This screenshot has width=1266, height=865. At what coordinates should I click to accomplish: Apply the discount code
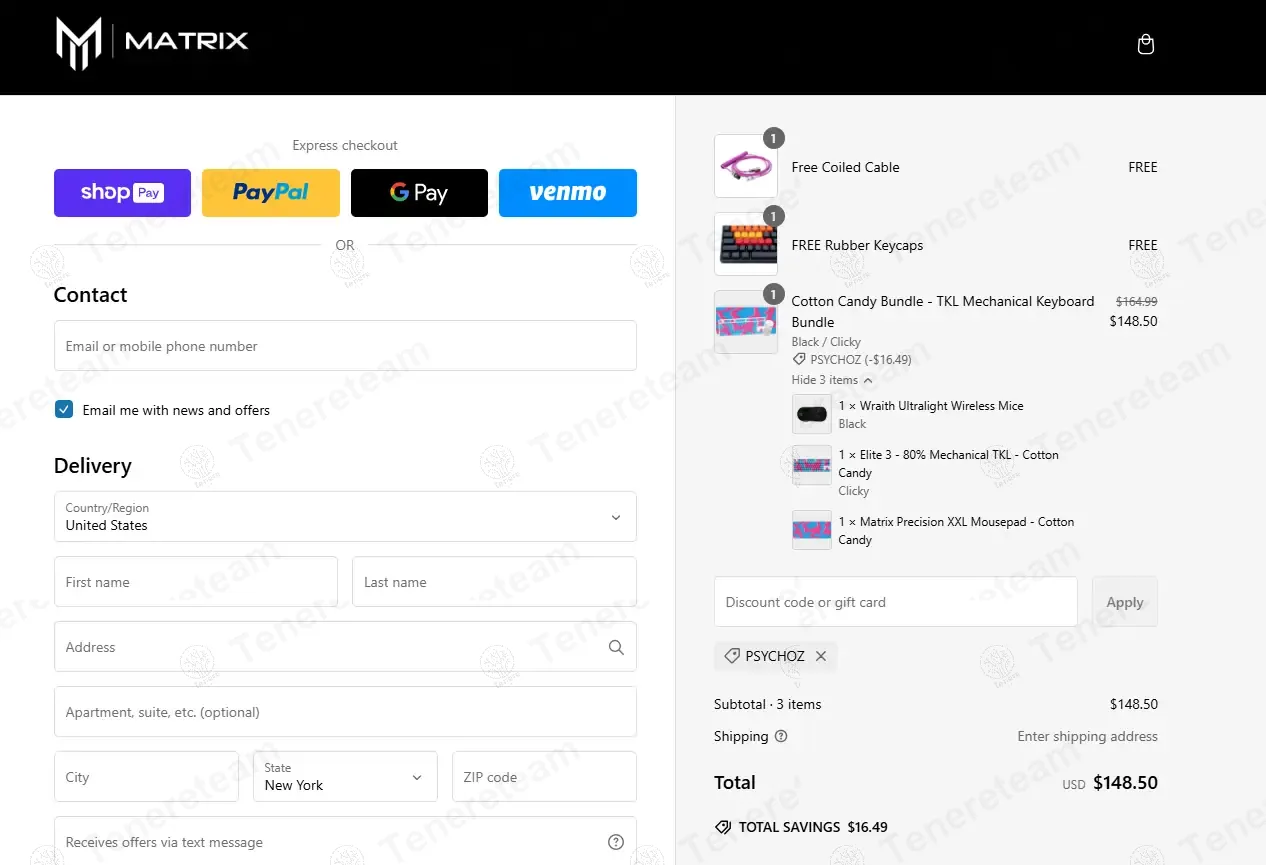[1125, 602]
